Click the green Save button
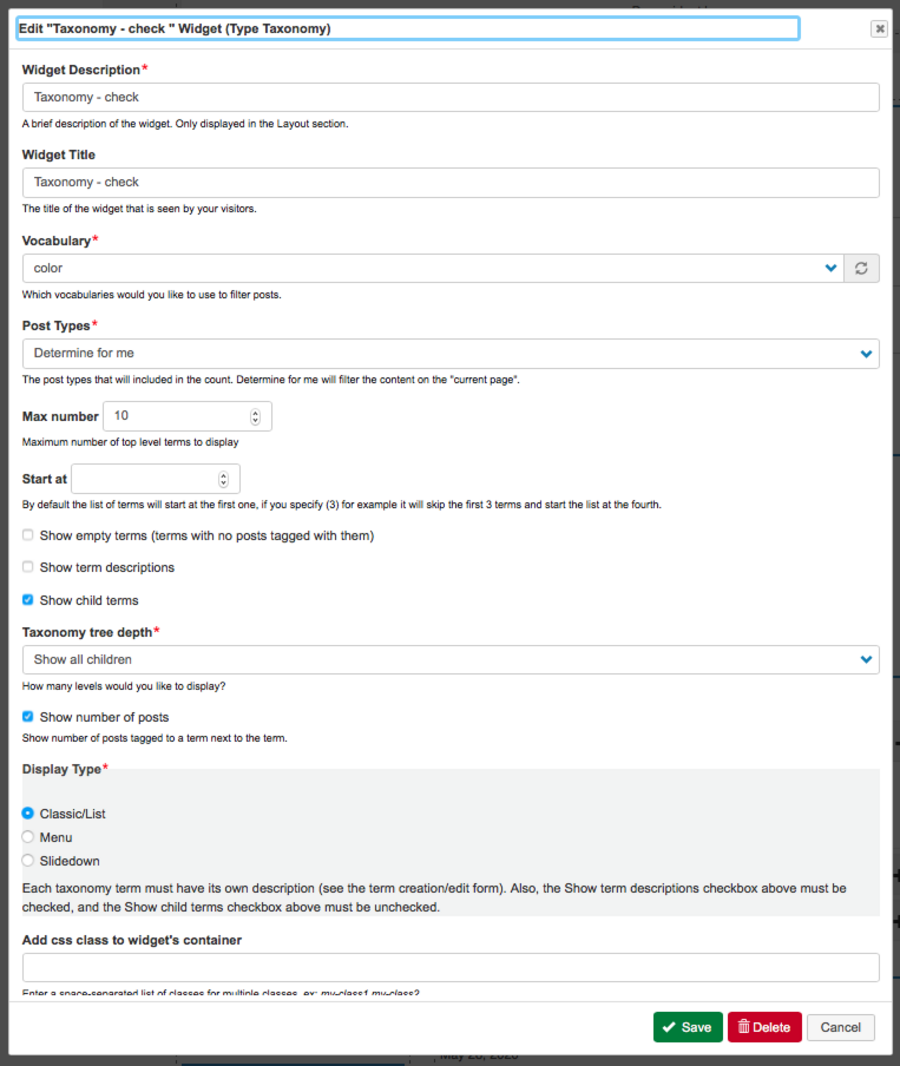The width and height of the screenshot is (900, 1066). [687, 1027]
